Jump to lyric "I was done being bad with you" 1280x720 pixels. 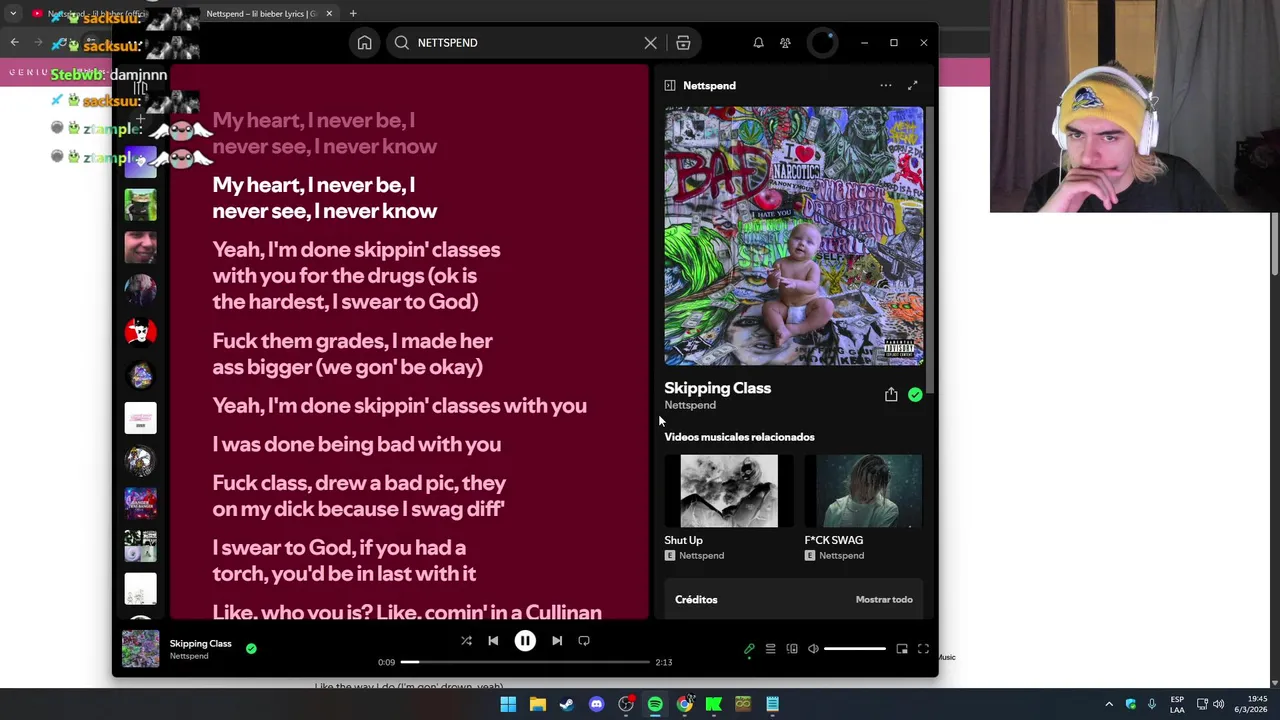pos(356,444)
